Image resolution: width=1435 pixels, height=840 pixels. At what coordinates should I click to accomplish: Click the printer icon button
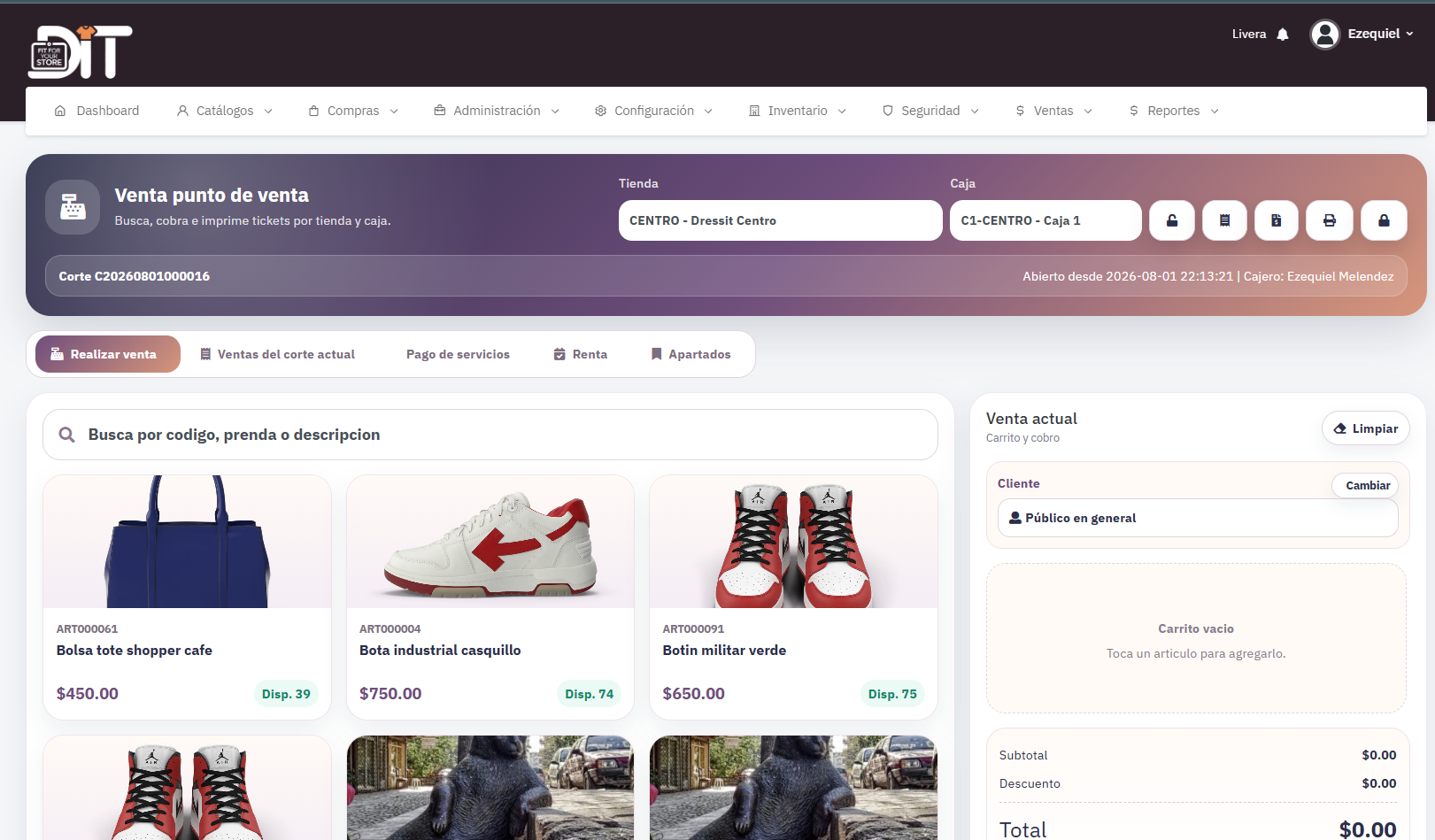coord(1330,220)
